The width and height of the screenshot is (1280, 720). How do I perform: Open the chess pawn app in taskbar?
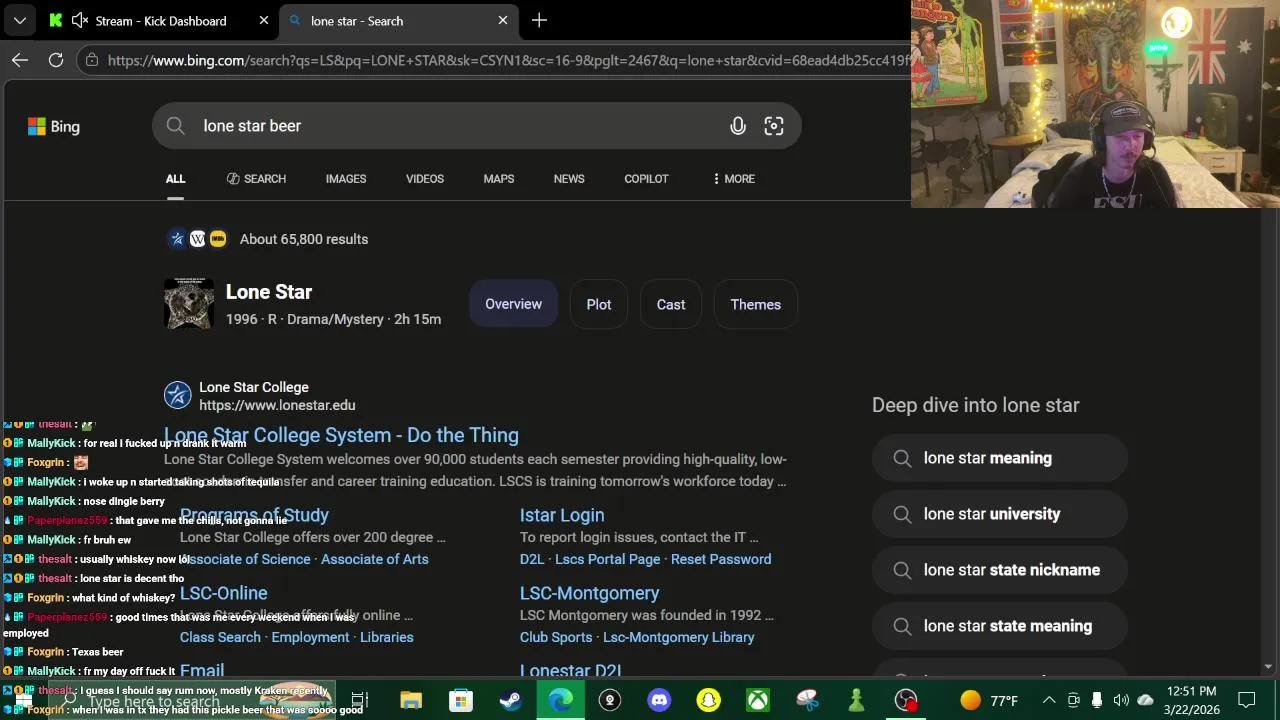point(856,700)
